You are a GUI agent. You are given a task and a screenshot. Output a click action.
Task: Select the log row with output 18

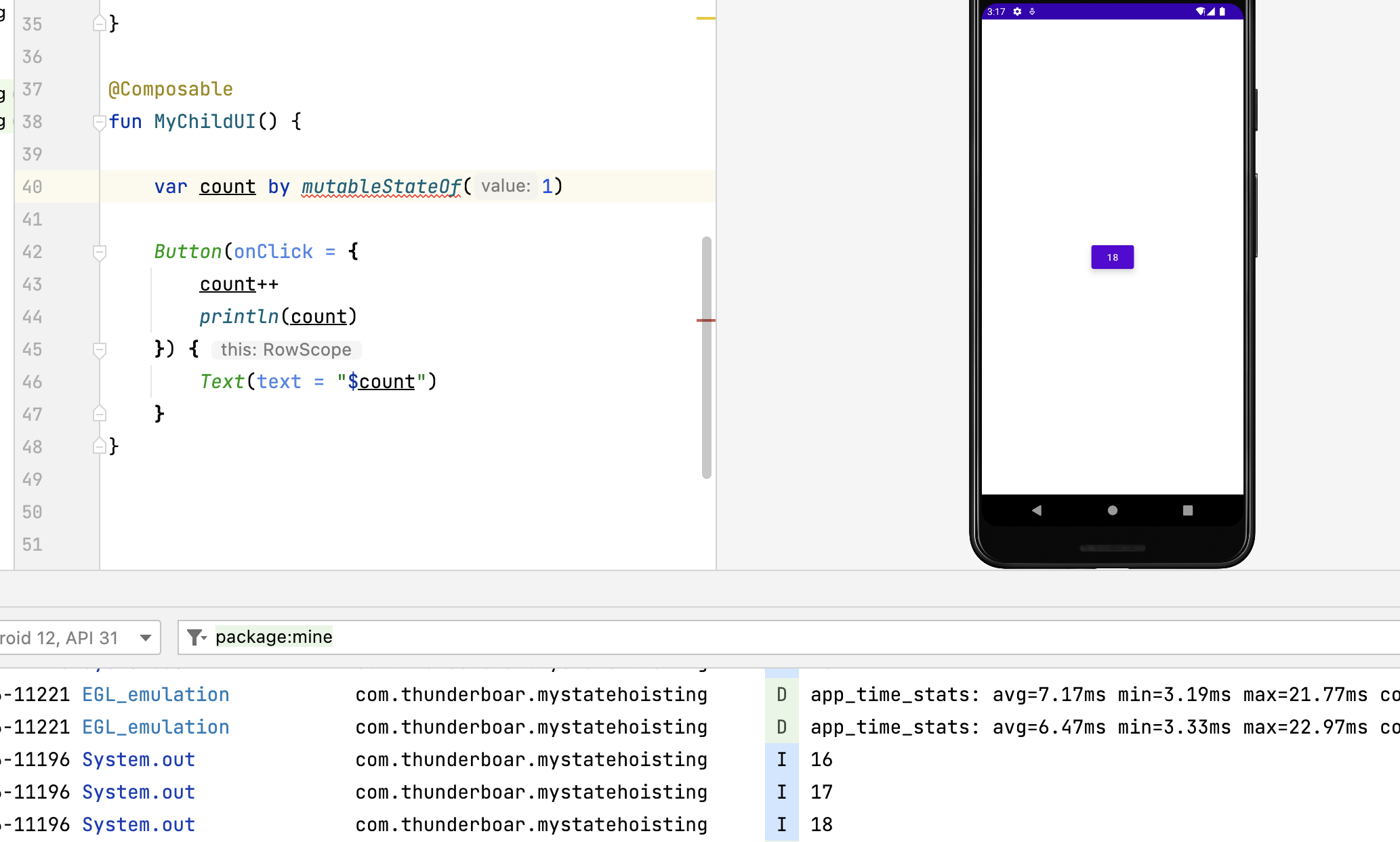click(x=700, y=824)
